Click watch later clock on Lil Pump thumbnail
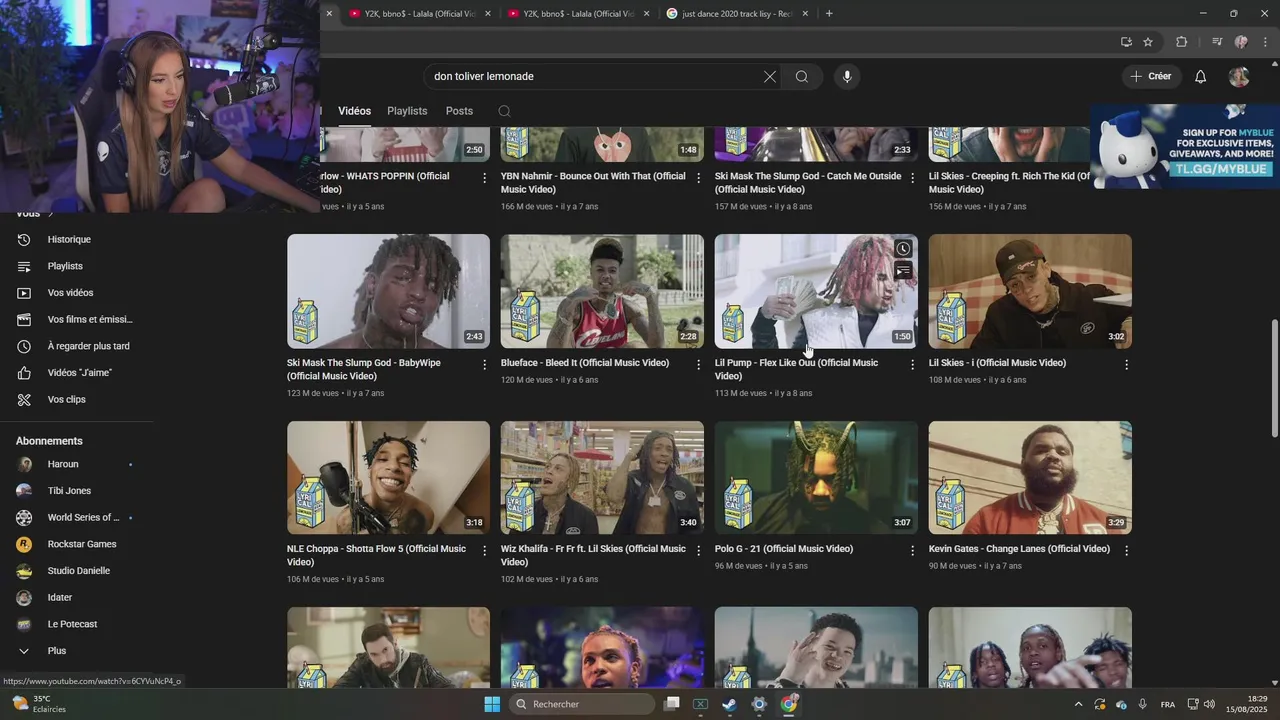The height and width of the screenshot is (720, 1280). 903,249
